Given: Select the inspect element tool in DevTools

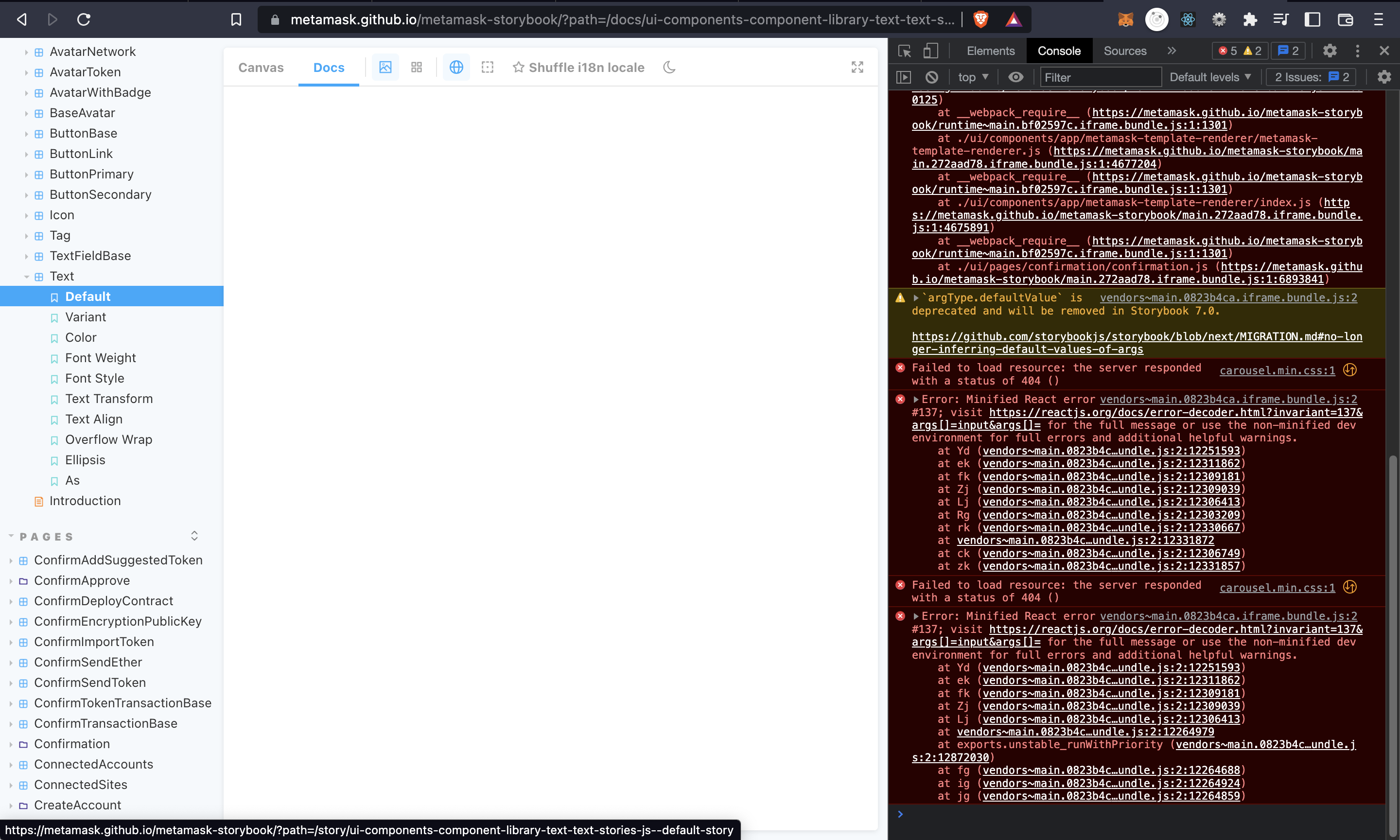Looking at the screenshot, I should click(904, 51).
